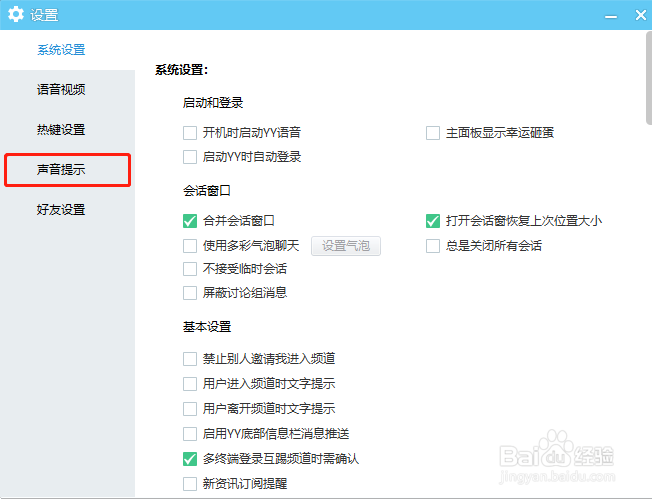Open the 系统设置 tab
The image size is (652, 499).
coord(61,50)
